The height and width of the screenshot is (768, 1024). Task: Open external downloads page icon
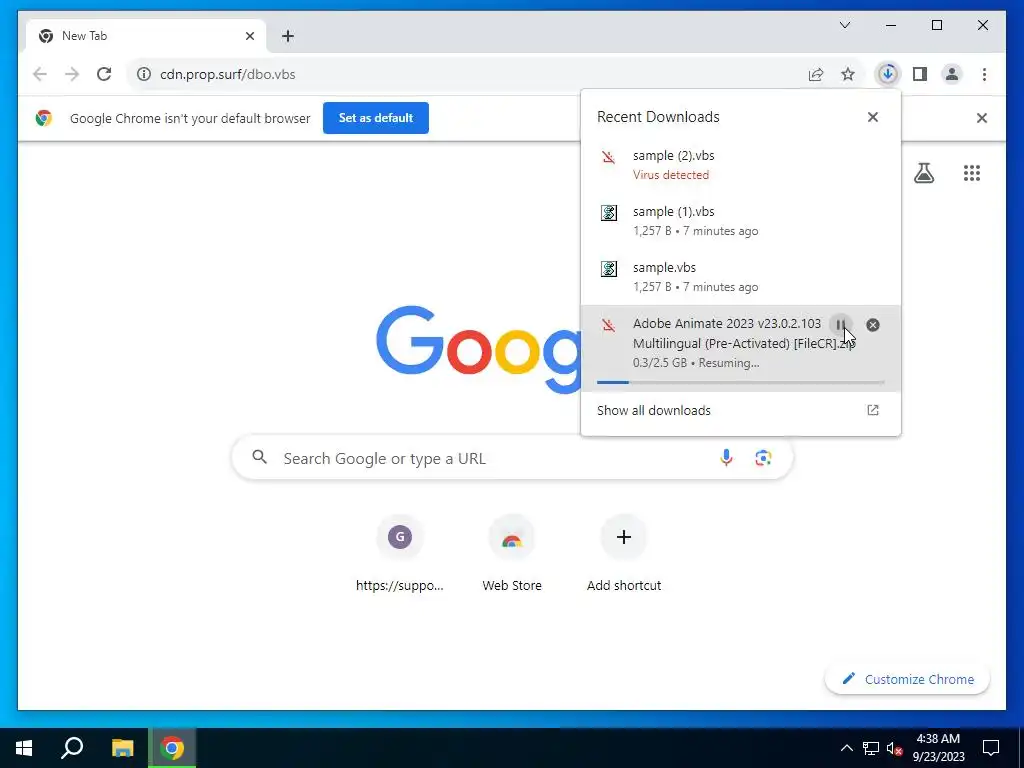coord(872,410)
